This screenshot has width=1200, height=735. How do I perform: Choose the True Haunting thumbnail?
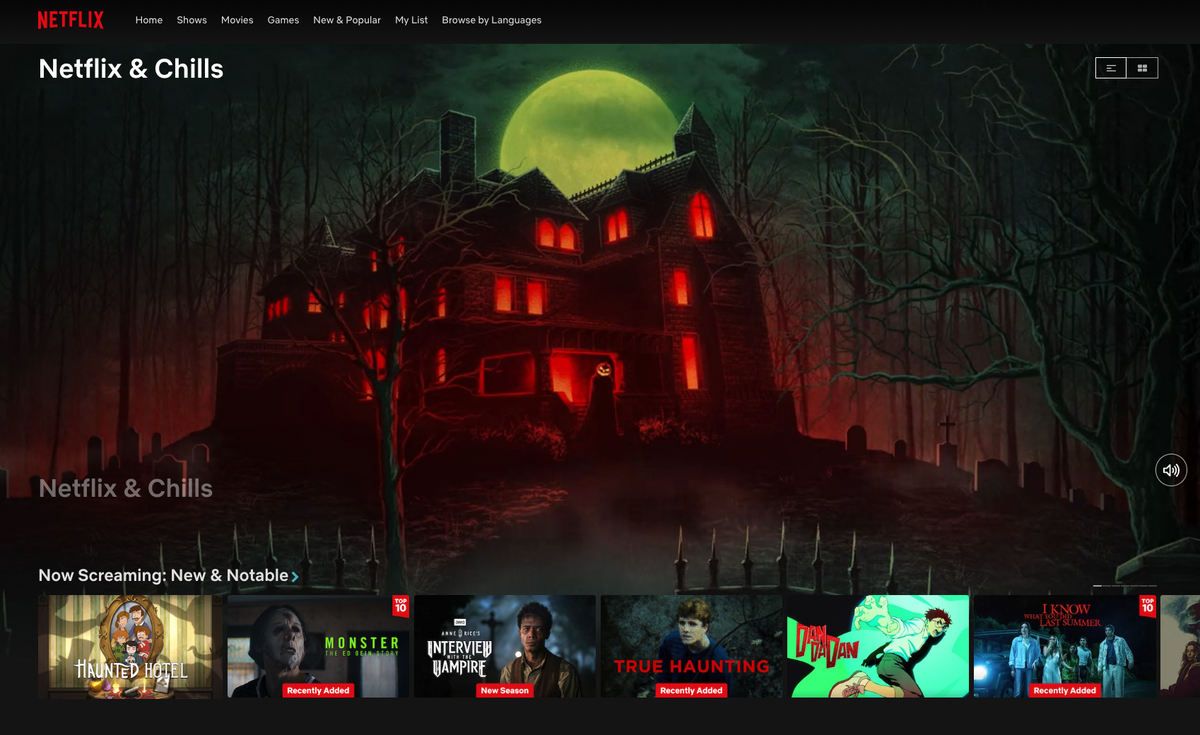[x=691, y=646]
